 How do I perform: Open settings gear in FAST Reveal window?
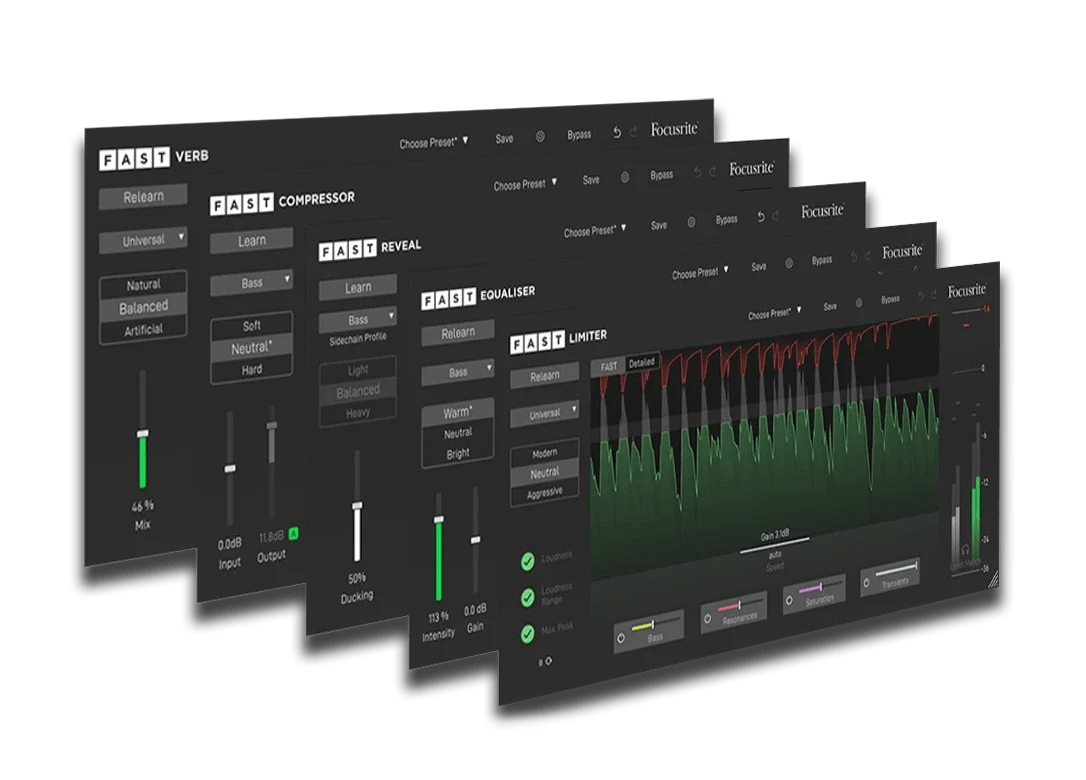[691, 222]
